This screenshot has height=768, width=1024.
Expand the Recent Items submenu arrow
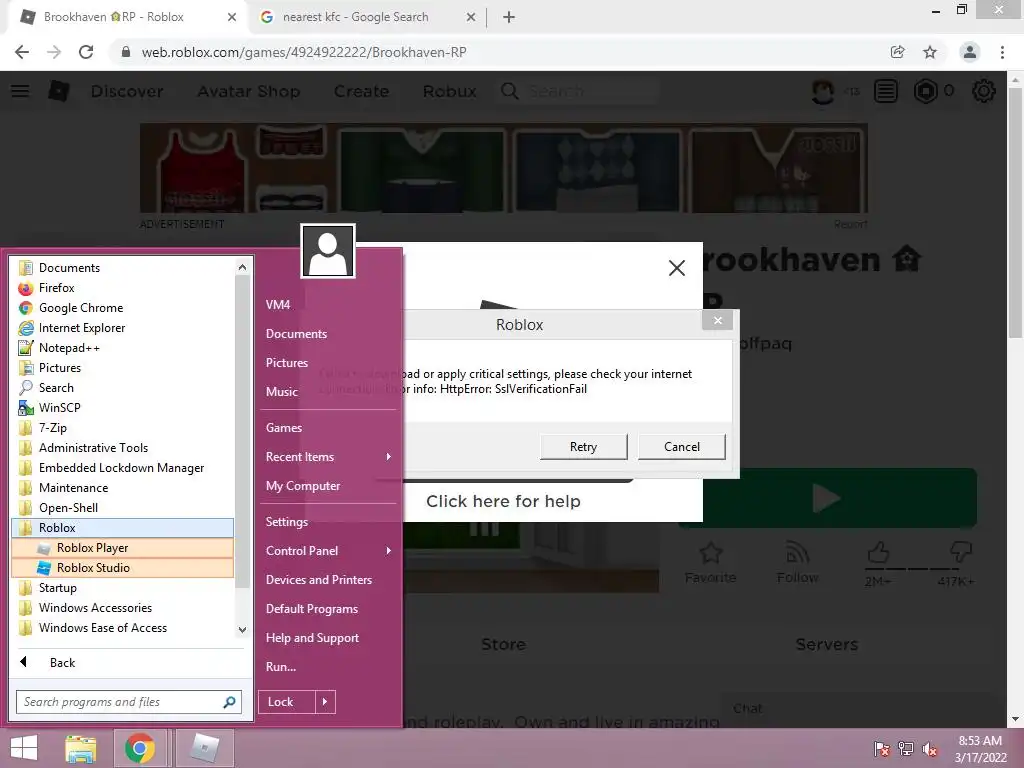tap(389, 457)
